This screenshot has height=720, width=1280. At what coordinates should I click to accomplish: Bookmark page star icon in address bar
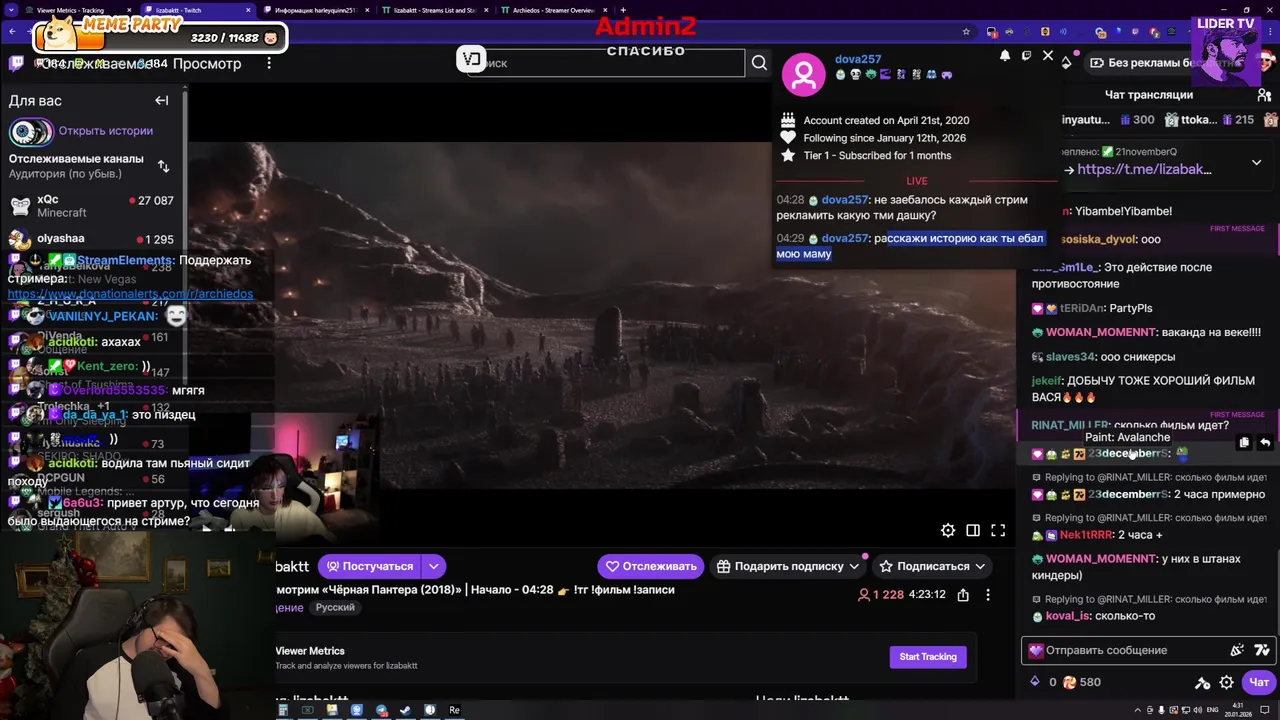click(966, 32)
